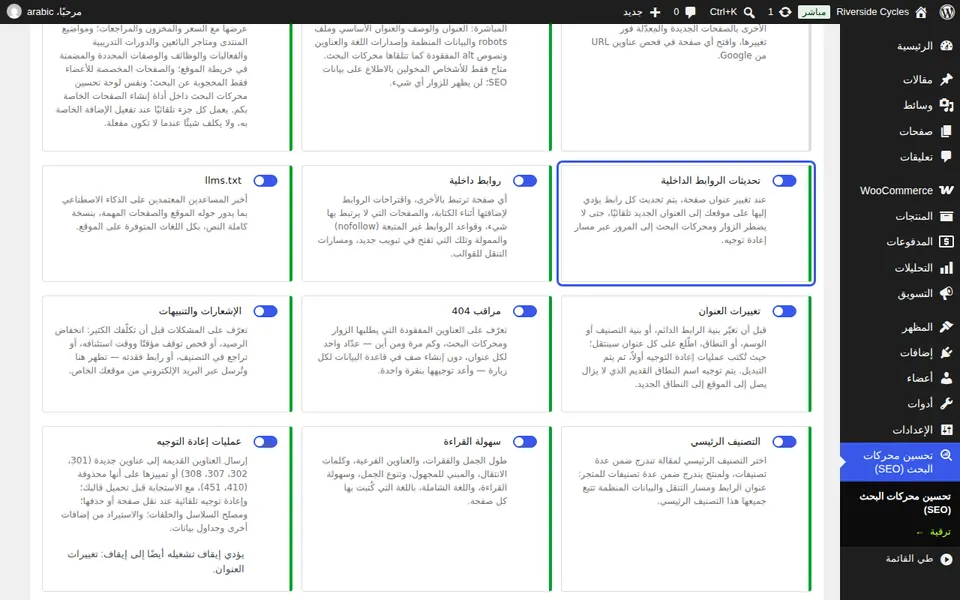Open the WooCommerce menu
This screenshot has width=960, height=600.
coord(900,190)
